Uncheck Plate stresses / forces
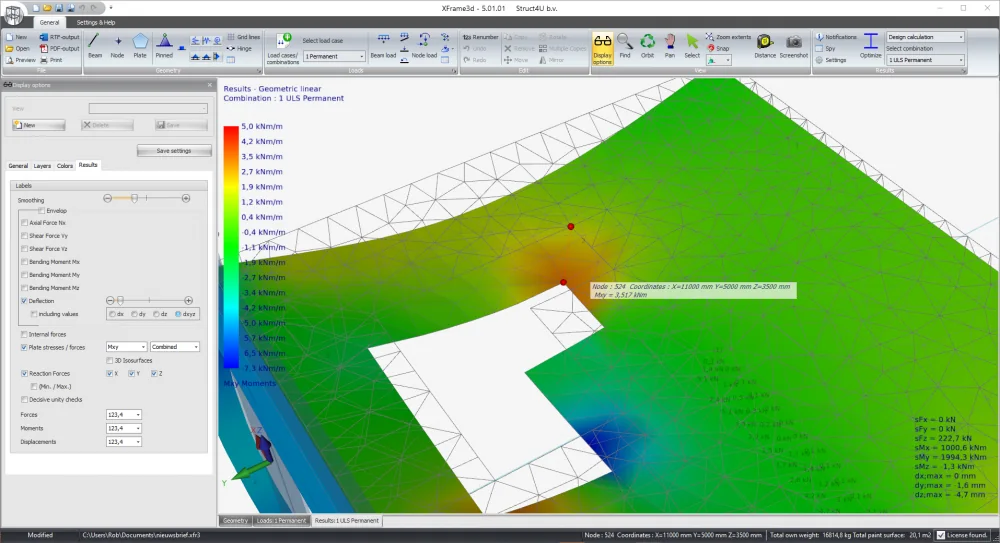 point(24,348)
